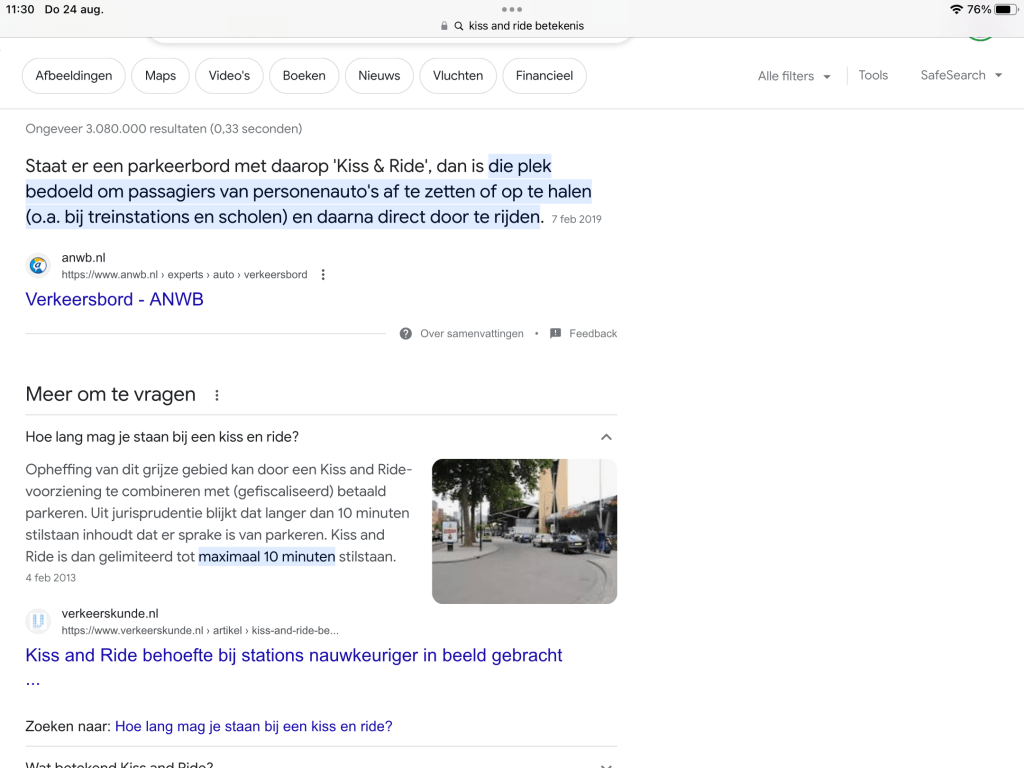This screenshot has width=1024, height=768.
Task: Open three-dot menu beside anwb.nl URL
Action: [x=323, y=275]
